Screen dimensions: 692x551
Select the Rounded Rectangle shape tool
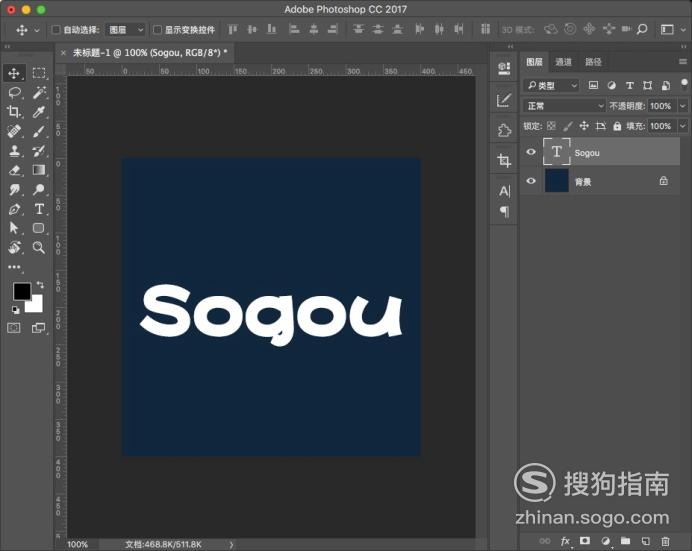(39, 228)
